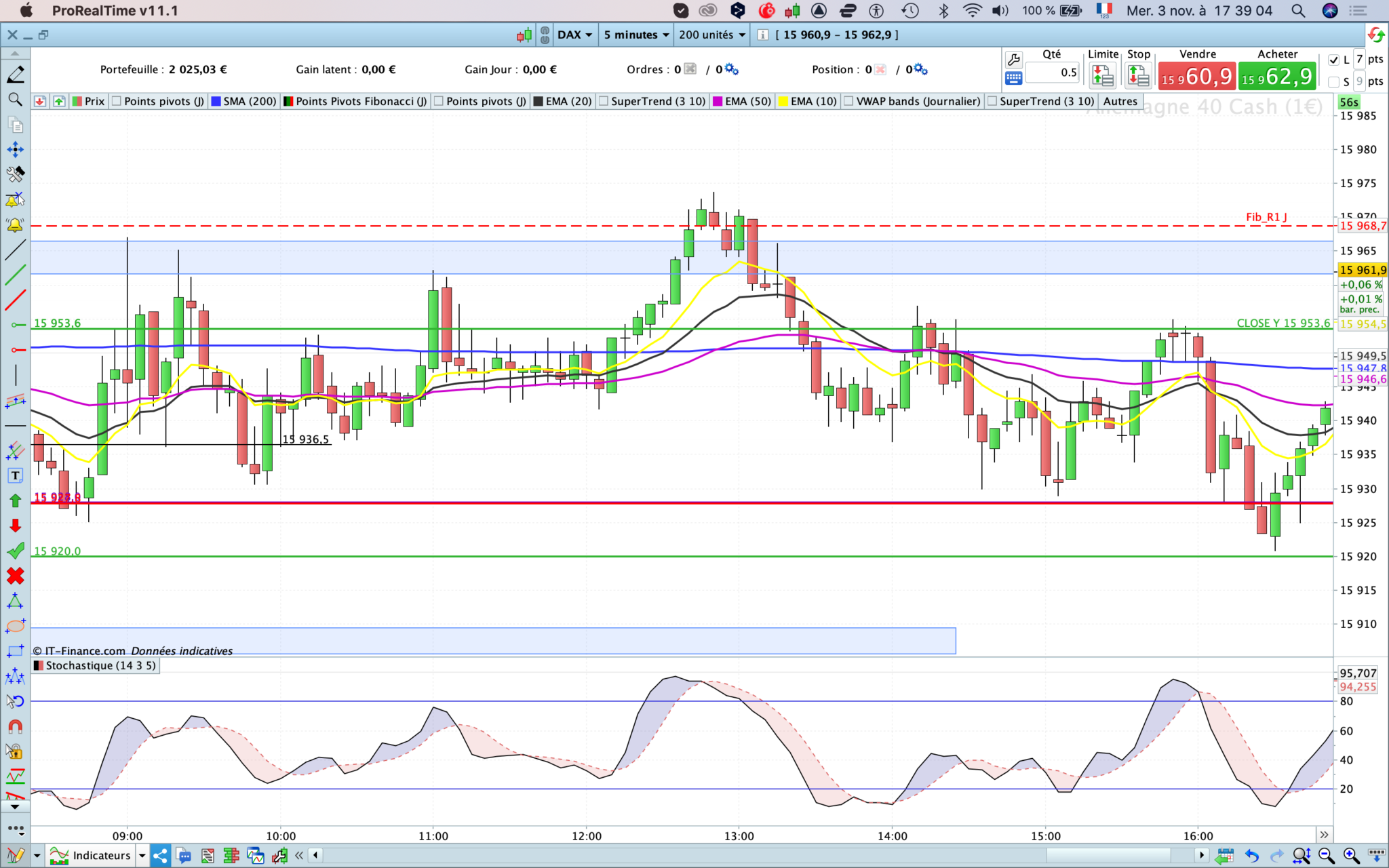The width and height of the screenshot is (1389, 868).
Task: Click the alert bell icon in sidebar
Action: coord(15,224)
